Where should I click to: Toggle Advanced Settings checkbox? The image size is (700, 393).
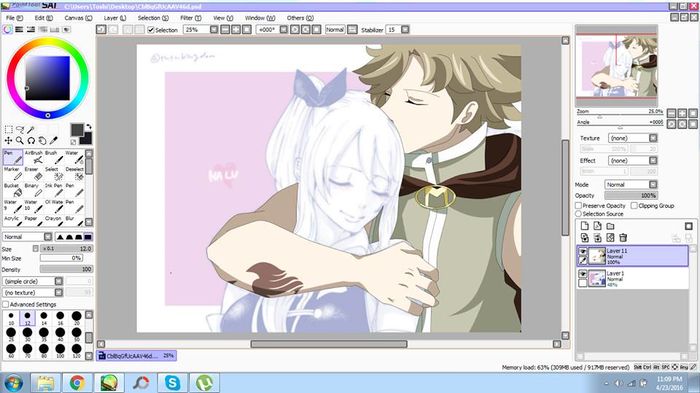(x=5, y=304)
